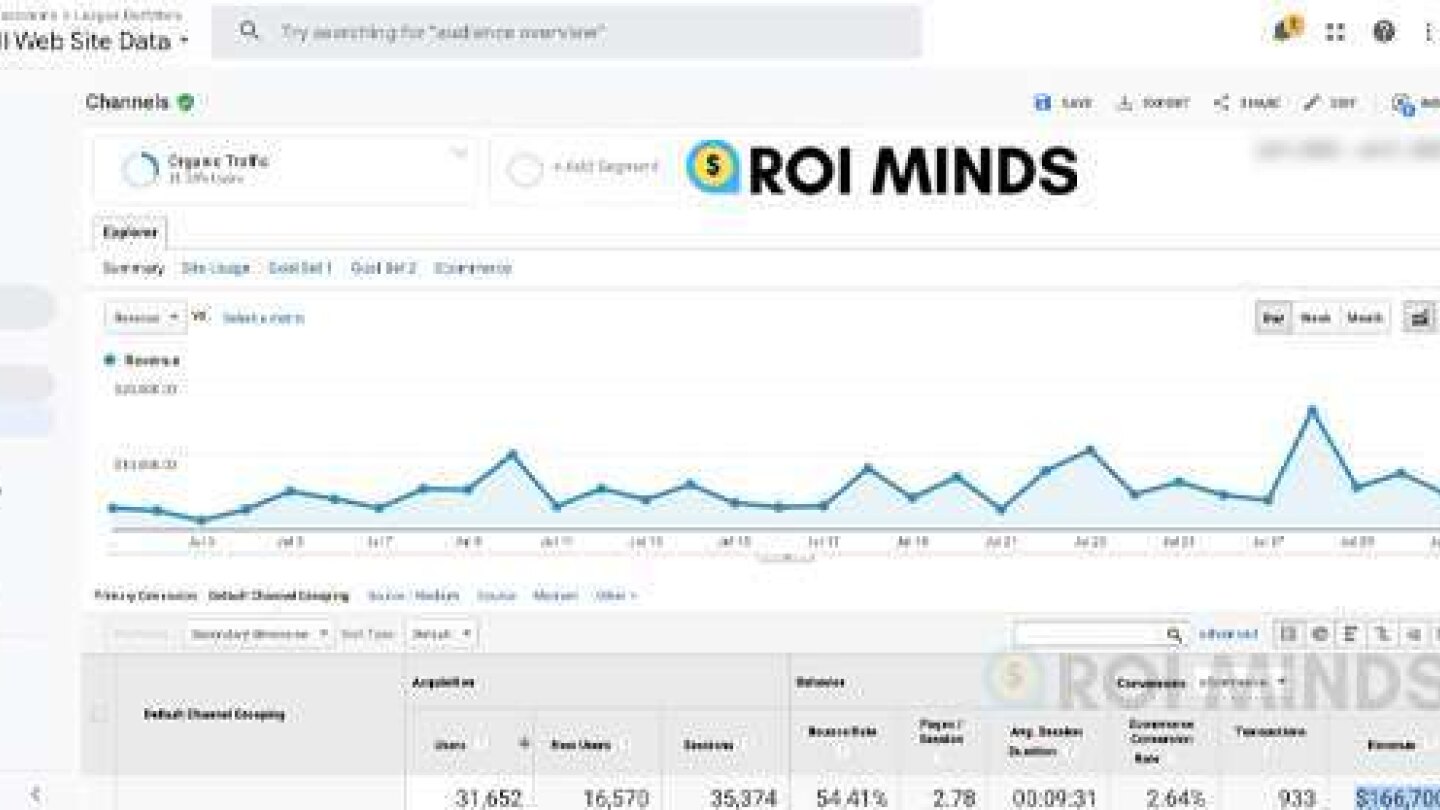The width and height of the screenshot is (1440, 810).
Task: Open the help question mark
Action: pyautogui.click(x=1384, y=32)
